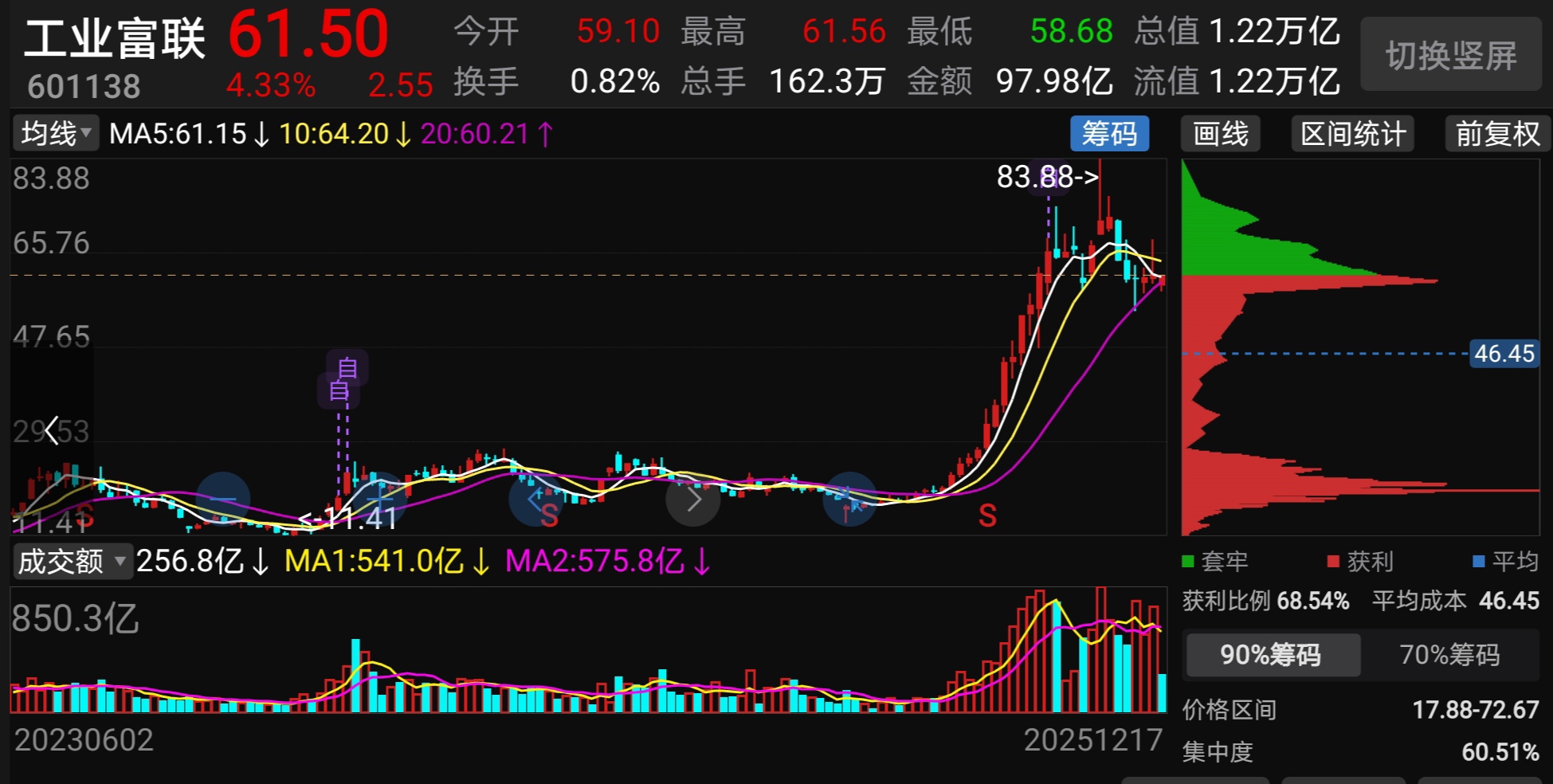Screen dimensions: 1553x784
Task: Open 区间统计 range statistics
Action: click(x=1352, y=133)
